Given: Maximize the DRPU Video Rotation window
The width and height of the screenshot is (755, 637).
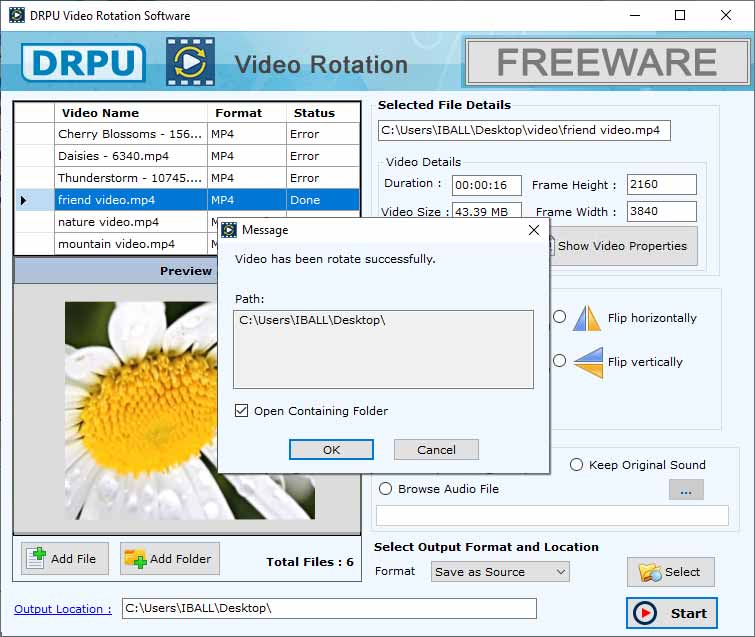Looking at the screenshot, I should point(680,15).
